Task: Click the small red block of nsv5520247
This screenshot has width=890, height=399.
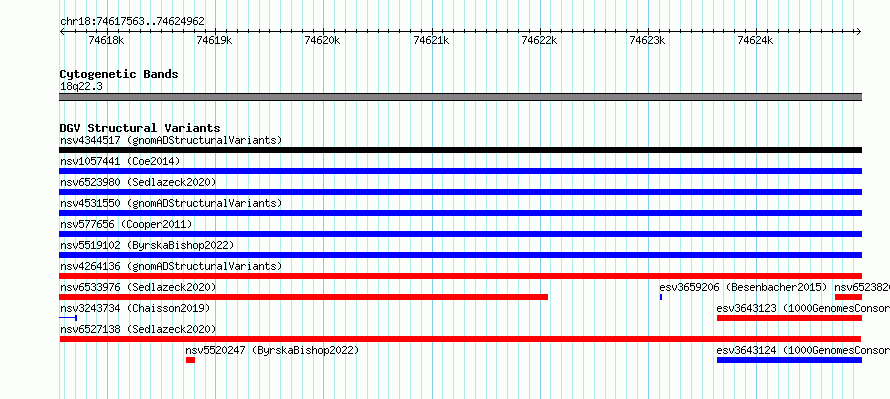Action: point(190,360)
